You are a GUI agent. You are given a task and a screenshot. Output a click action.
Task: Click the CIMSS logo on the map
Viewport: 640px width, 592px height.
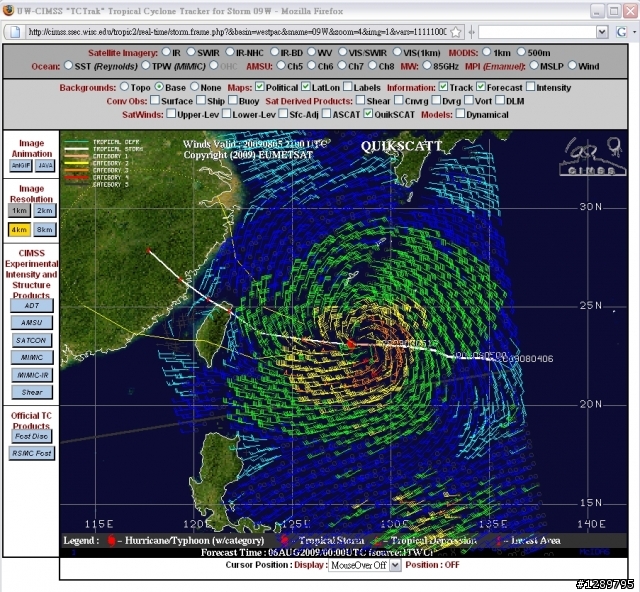coord(592,157)
